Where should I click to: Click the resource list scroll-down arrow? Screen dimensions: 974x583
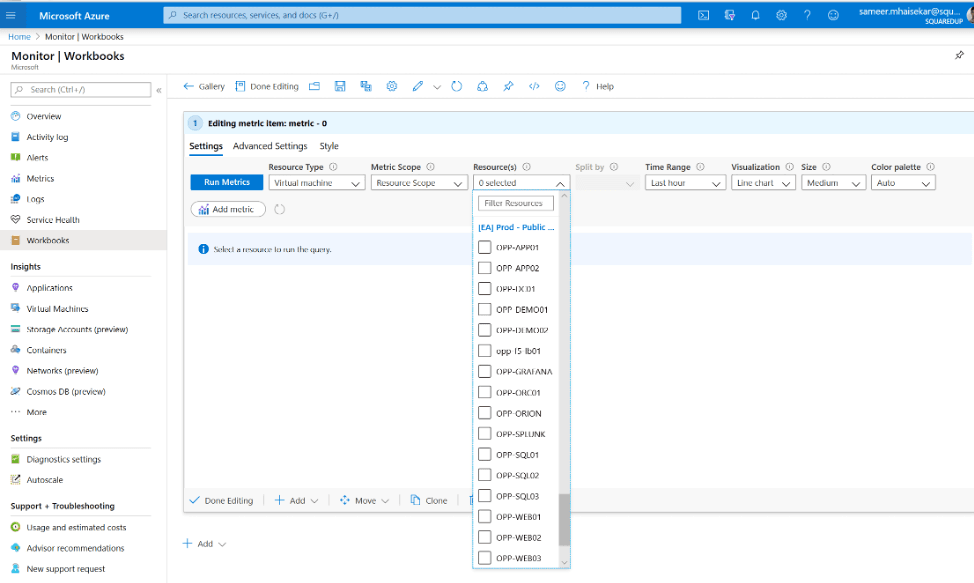tap(564, 563)
